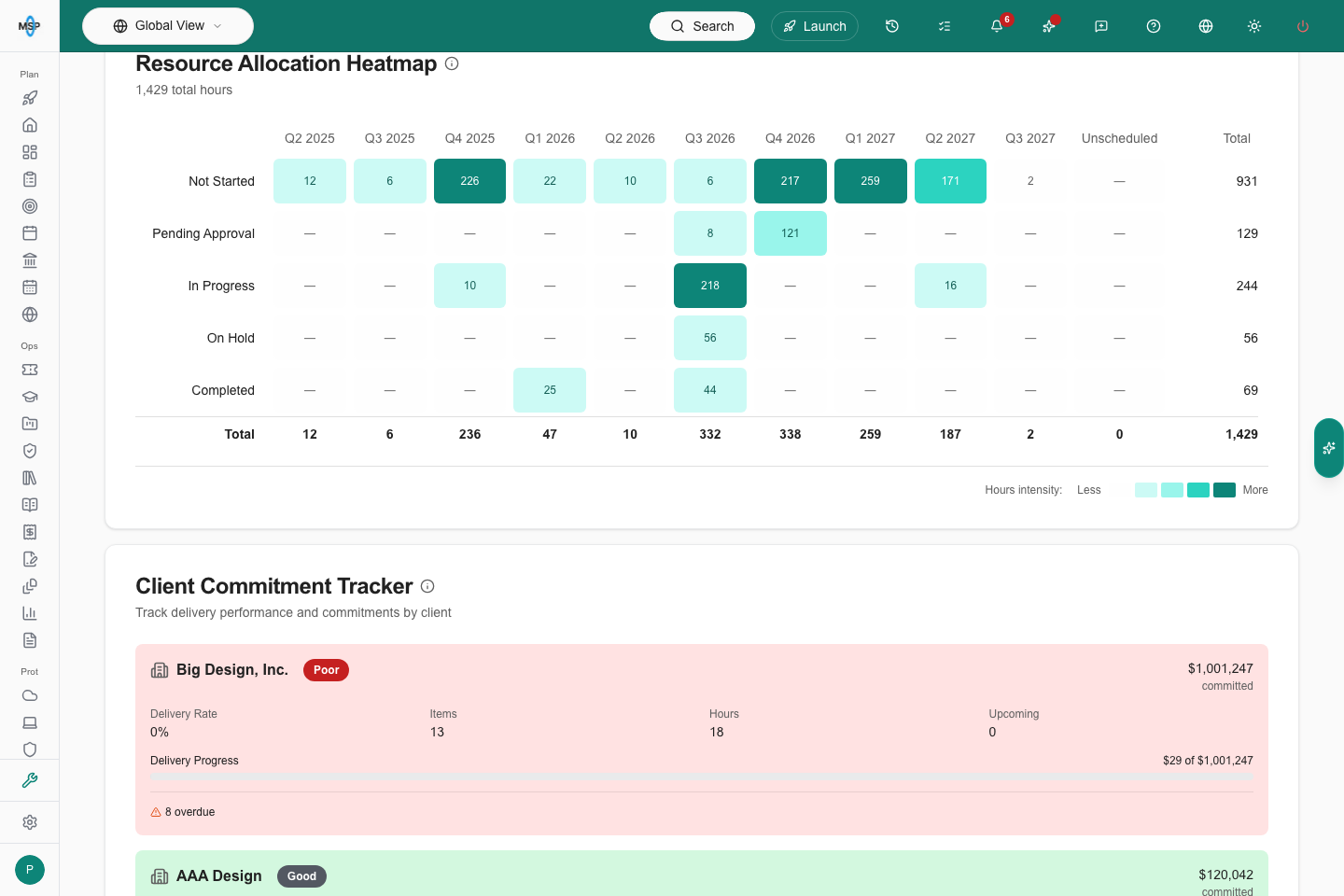Screen dimensions: 1344x896
Task: Open the notifications bell with 6 alerts
Action: [x=997, y=26]
